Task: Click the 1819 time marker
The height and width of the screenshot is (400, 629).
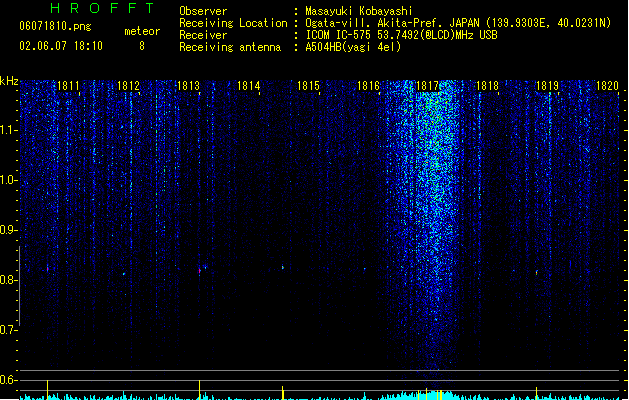Action: point(547,86)
